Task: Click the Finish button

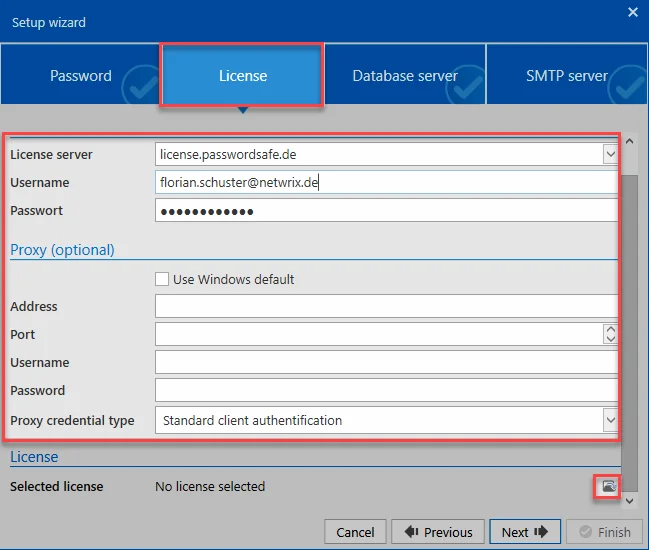Action: 605,532
